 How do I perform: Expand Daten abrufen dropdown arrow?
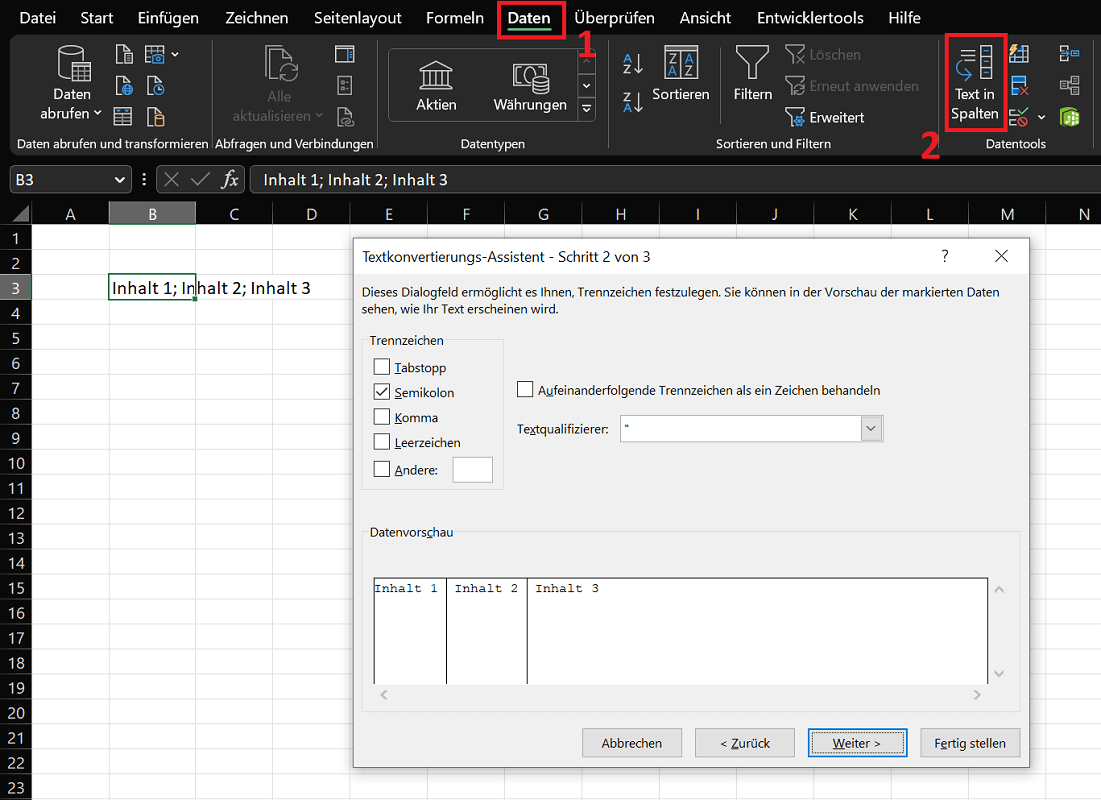click(x=98, y=112)
